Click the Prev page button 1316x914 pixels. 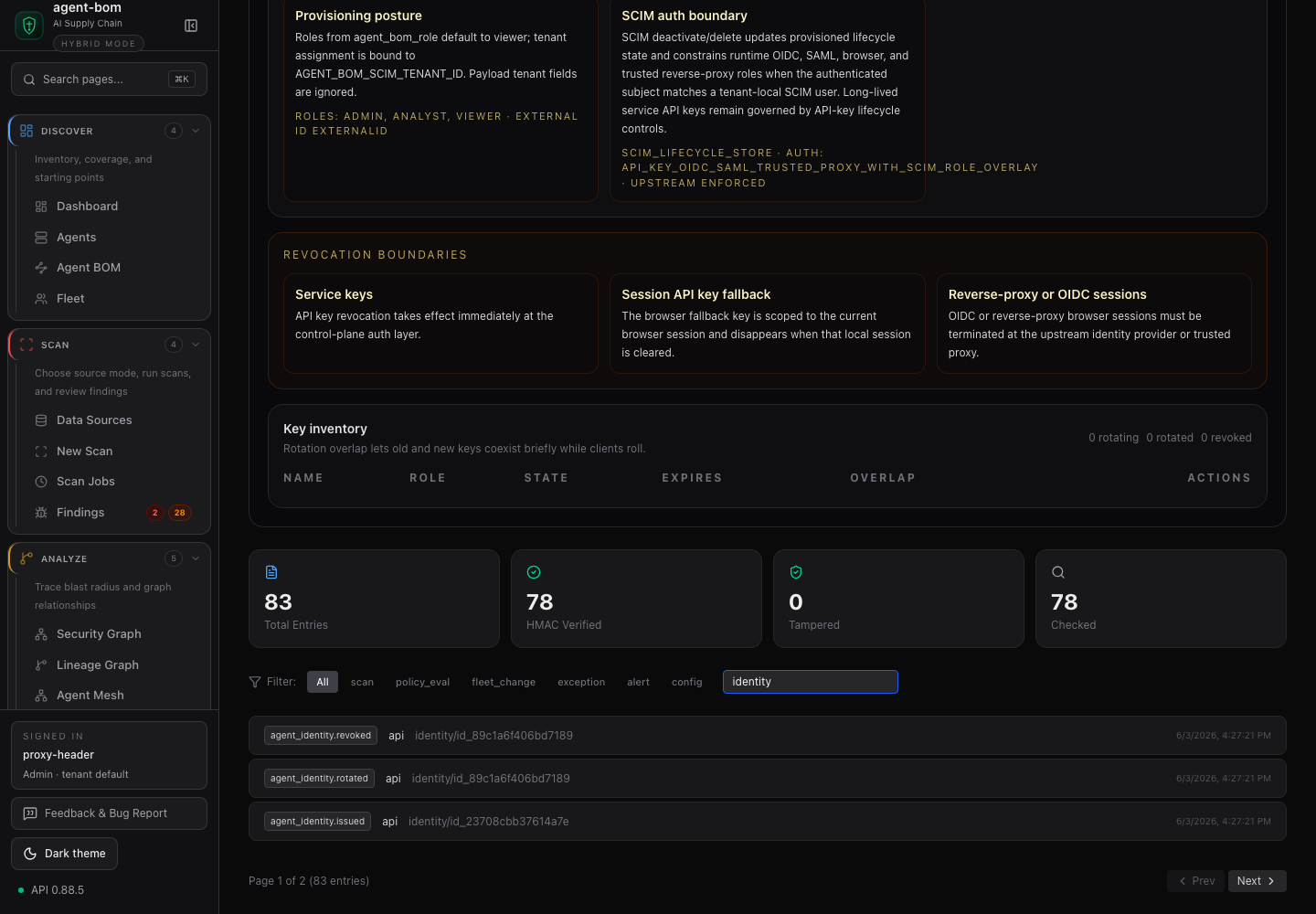pyautogui.click(x=1195, y=881)
